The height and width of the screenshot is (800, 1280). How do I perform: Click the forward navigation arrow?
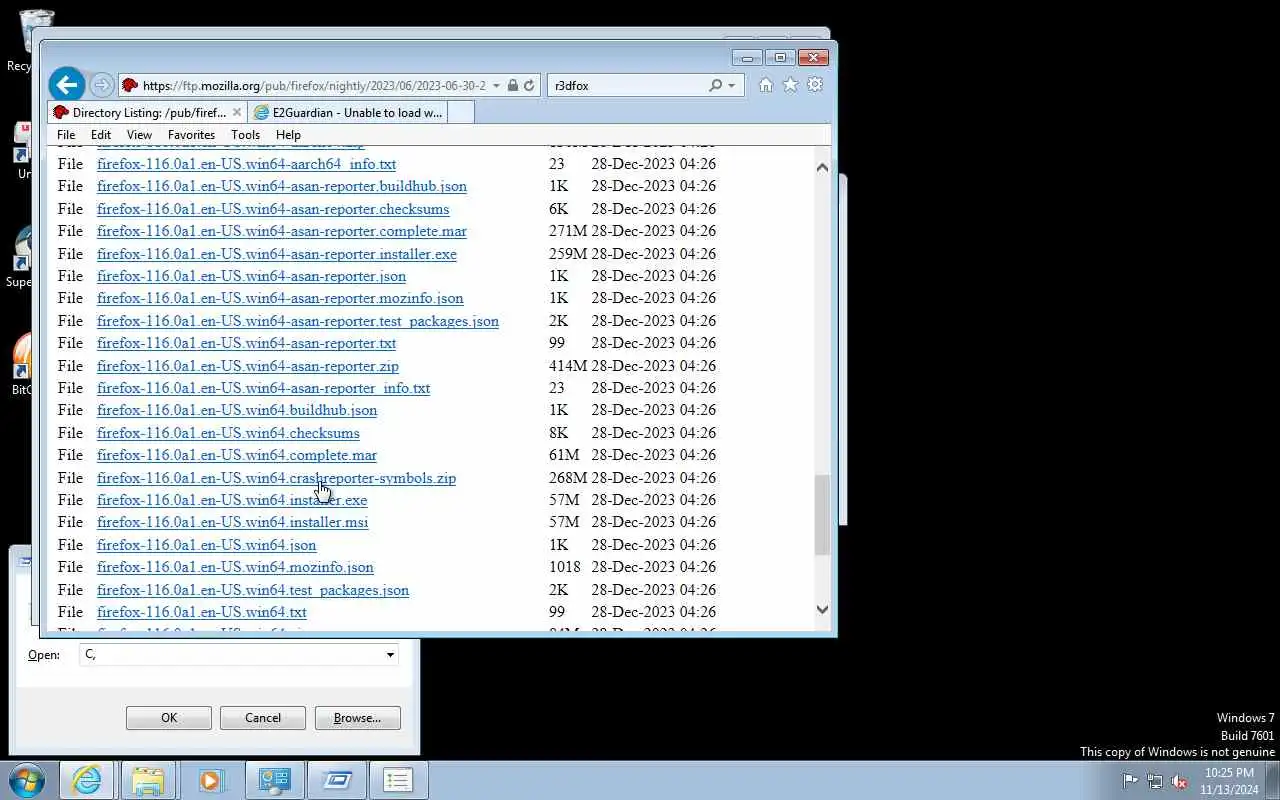[x=101, y=85]
